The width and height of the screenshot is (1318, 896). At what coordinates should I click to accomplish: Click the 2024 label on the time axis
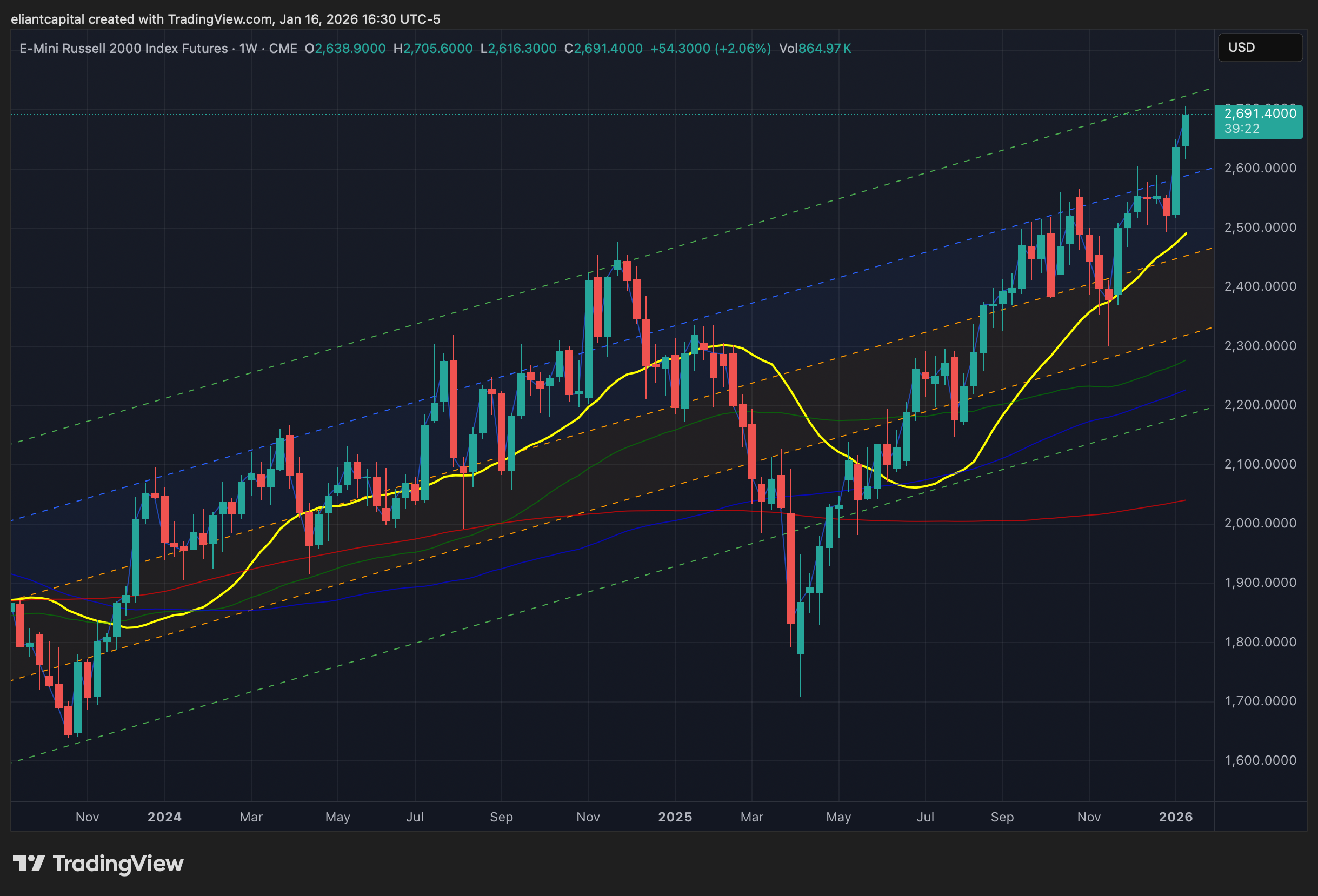tap(164, 817)
